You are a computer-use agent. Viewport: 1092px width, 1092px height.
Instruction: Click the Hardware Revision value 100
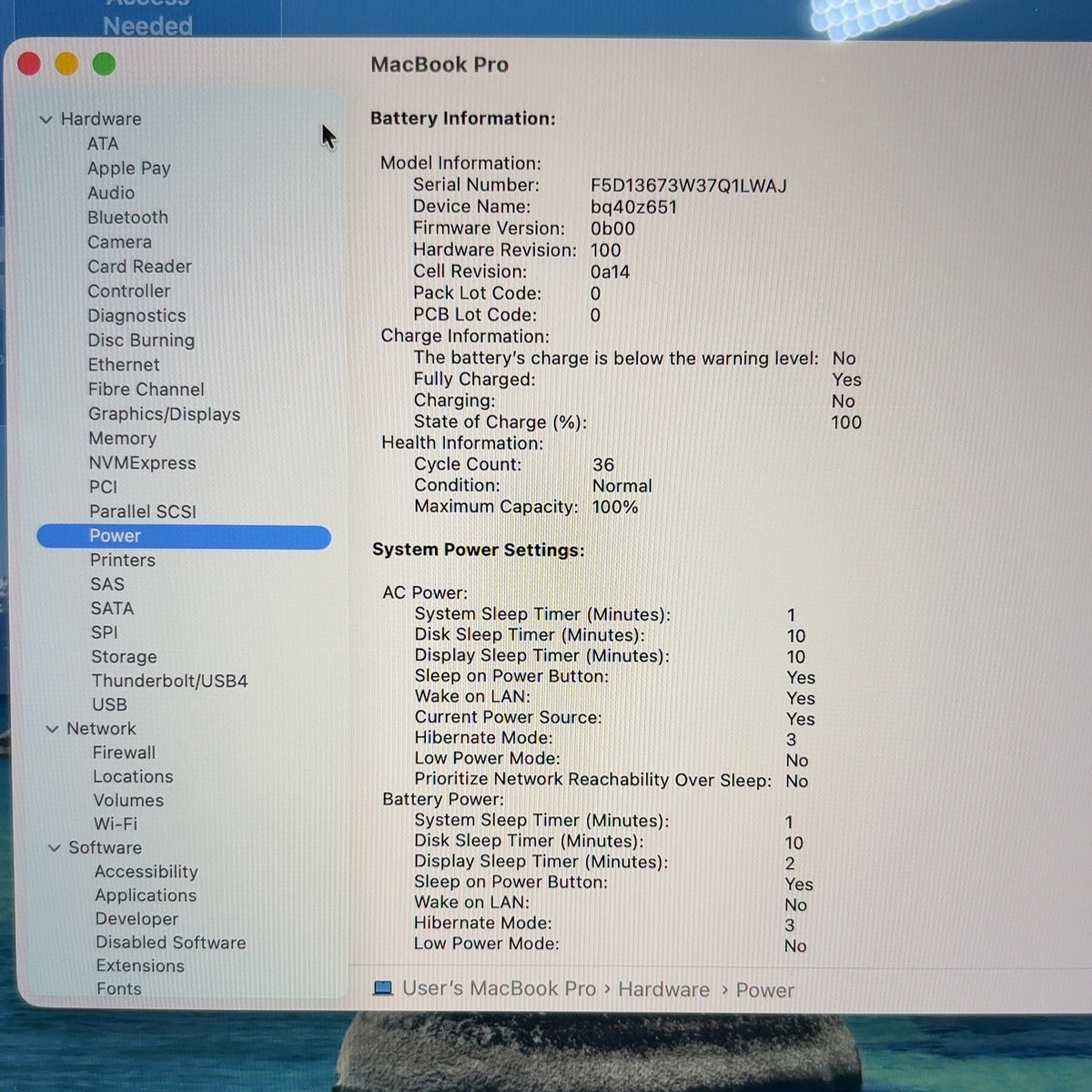pos(606,250)
